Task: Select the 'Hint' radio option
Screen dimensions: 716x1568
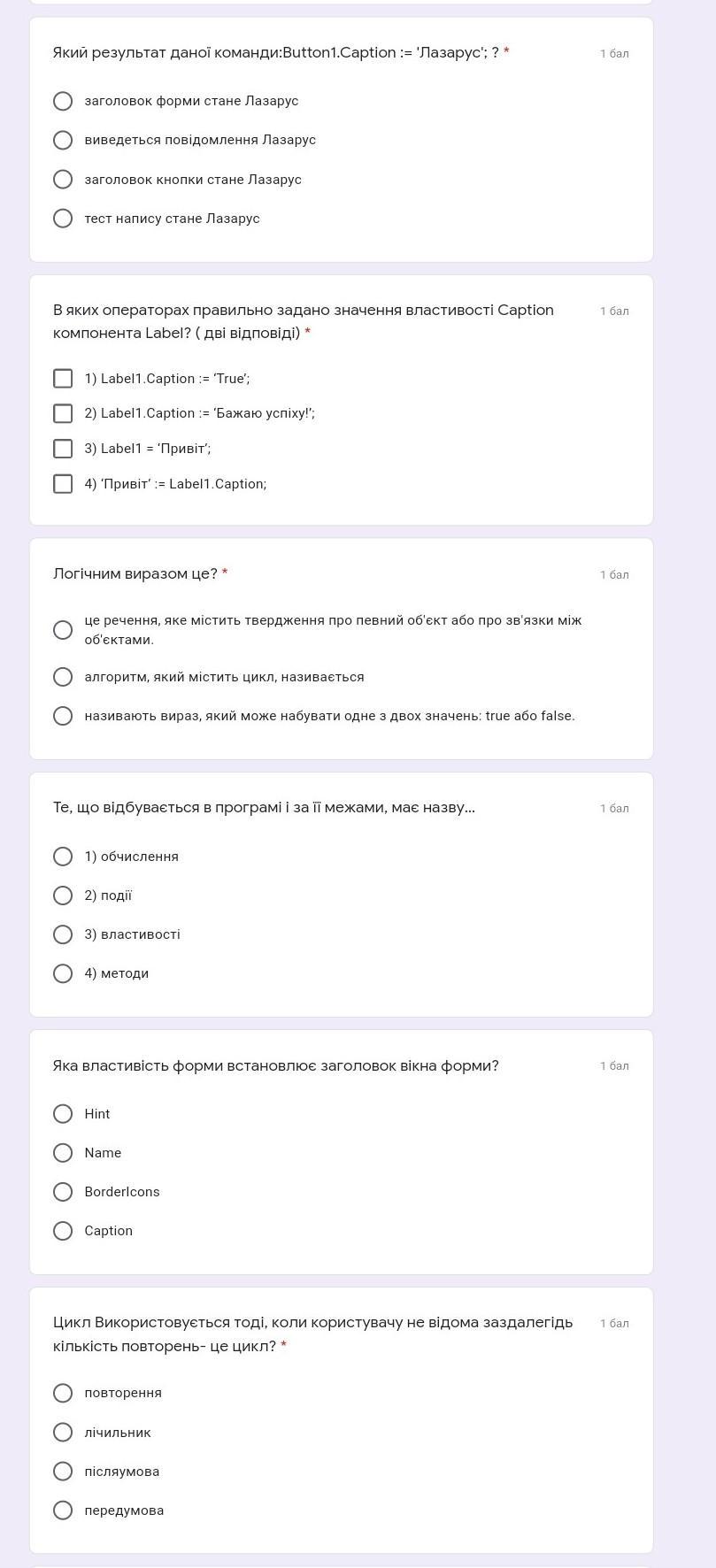Action: point(63,1114)
